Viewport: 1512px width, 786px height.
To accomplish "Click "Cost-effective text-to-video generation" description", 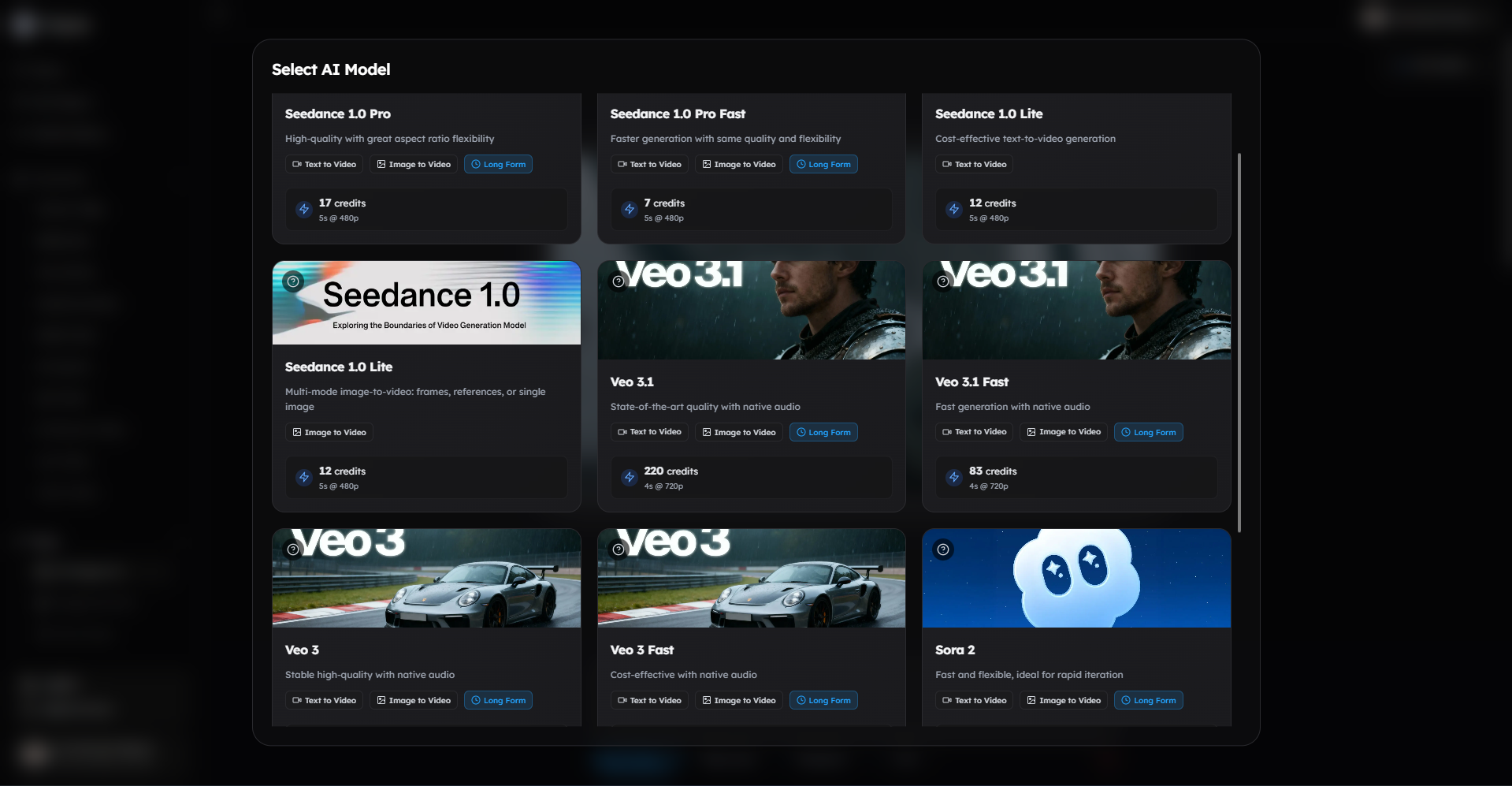I will coord(1025,139).
